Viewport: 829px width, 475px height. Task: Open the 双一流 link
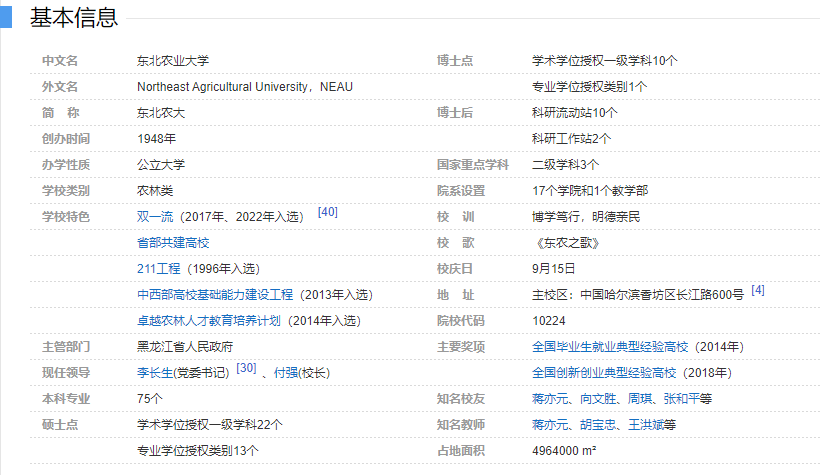(155, 217)
